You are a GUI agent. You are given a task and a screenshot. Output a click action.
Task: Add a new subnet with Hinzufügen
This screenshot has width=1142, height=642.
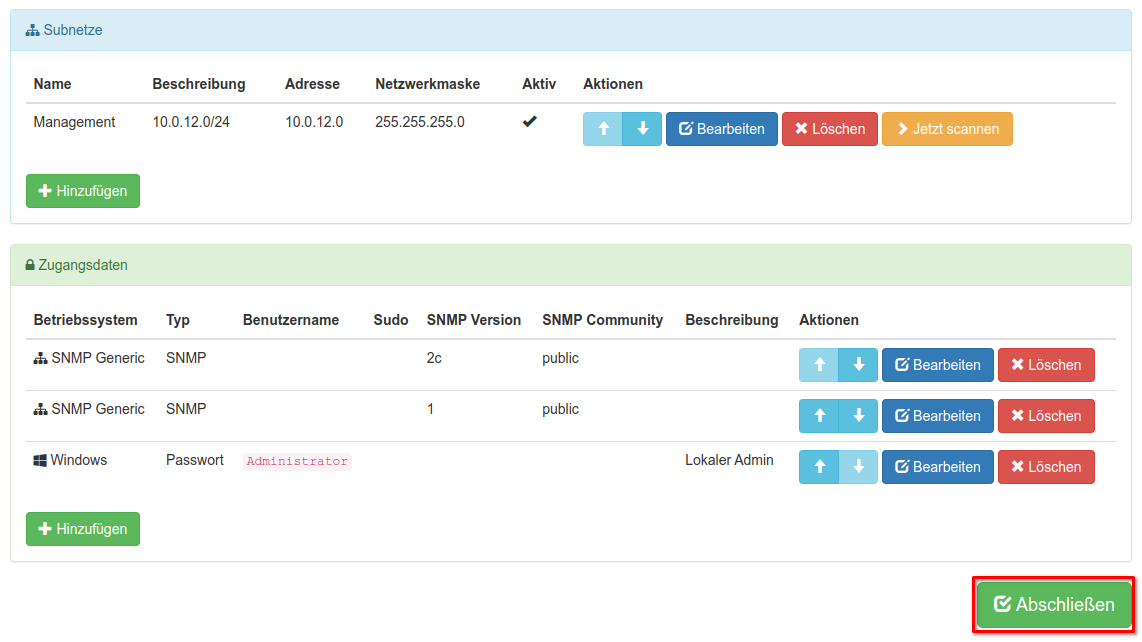83,191
